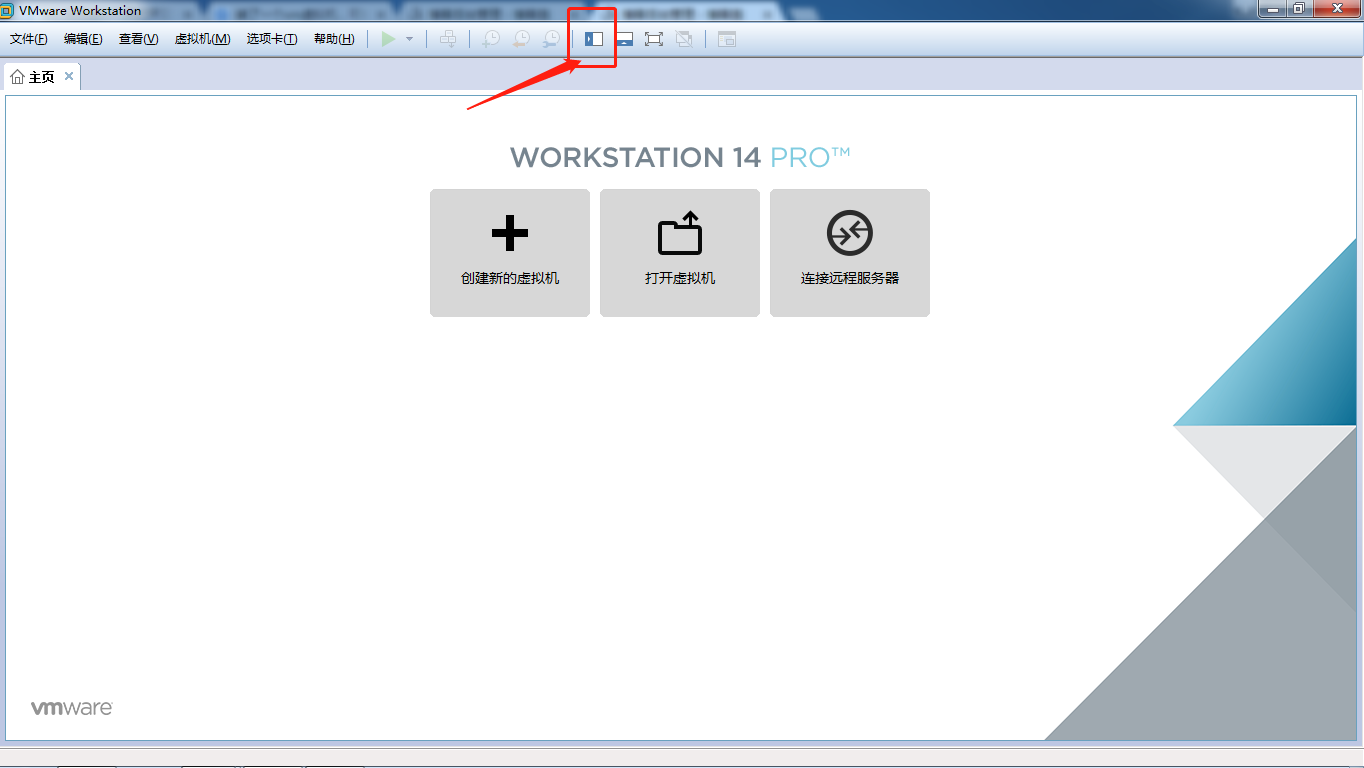Image resolution: width=1364 pixels, height=768 pixels.
Task: Toggle the thumbnail bar view icon
Action: pos(624,39)
